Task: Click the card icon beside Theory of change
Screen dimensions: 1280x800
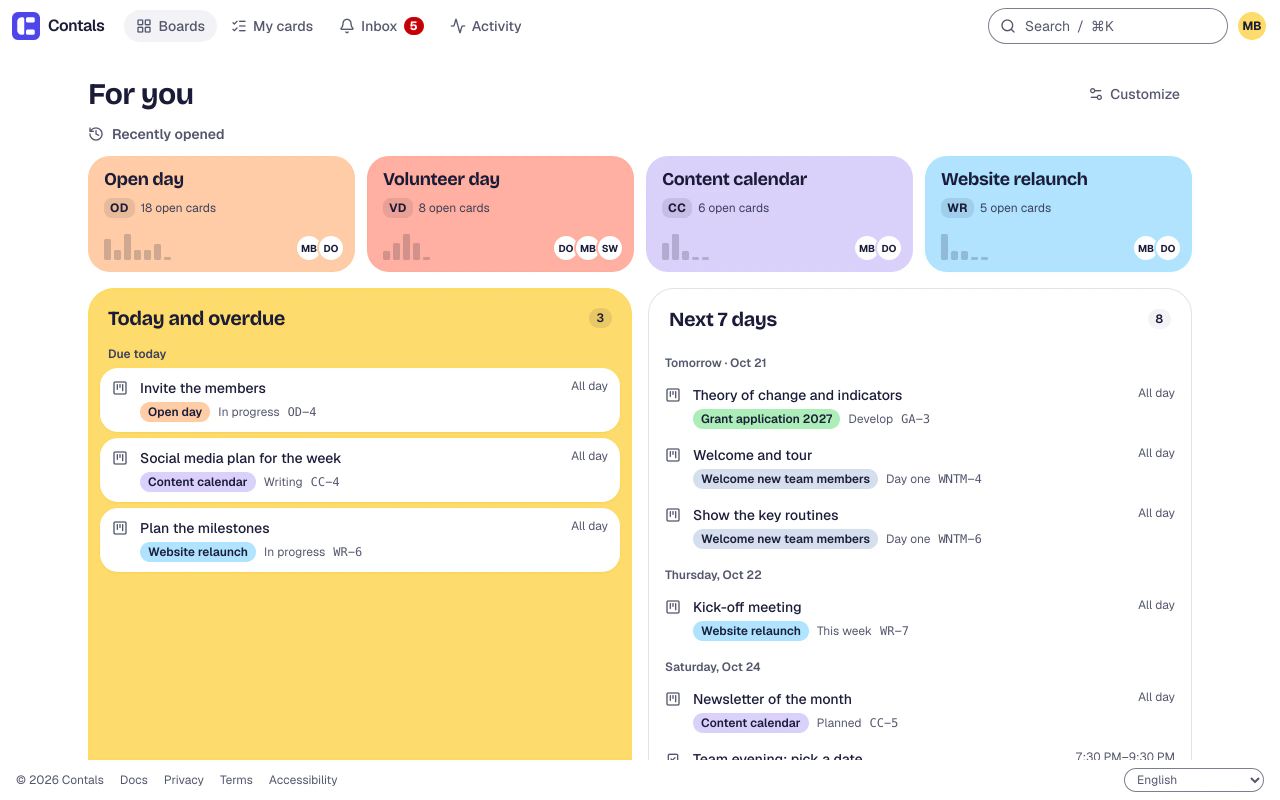Action: tap(673, 395)
